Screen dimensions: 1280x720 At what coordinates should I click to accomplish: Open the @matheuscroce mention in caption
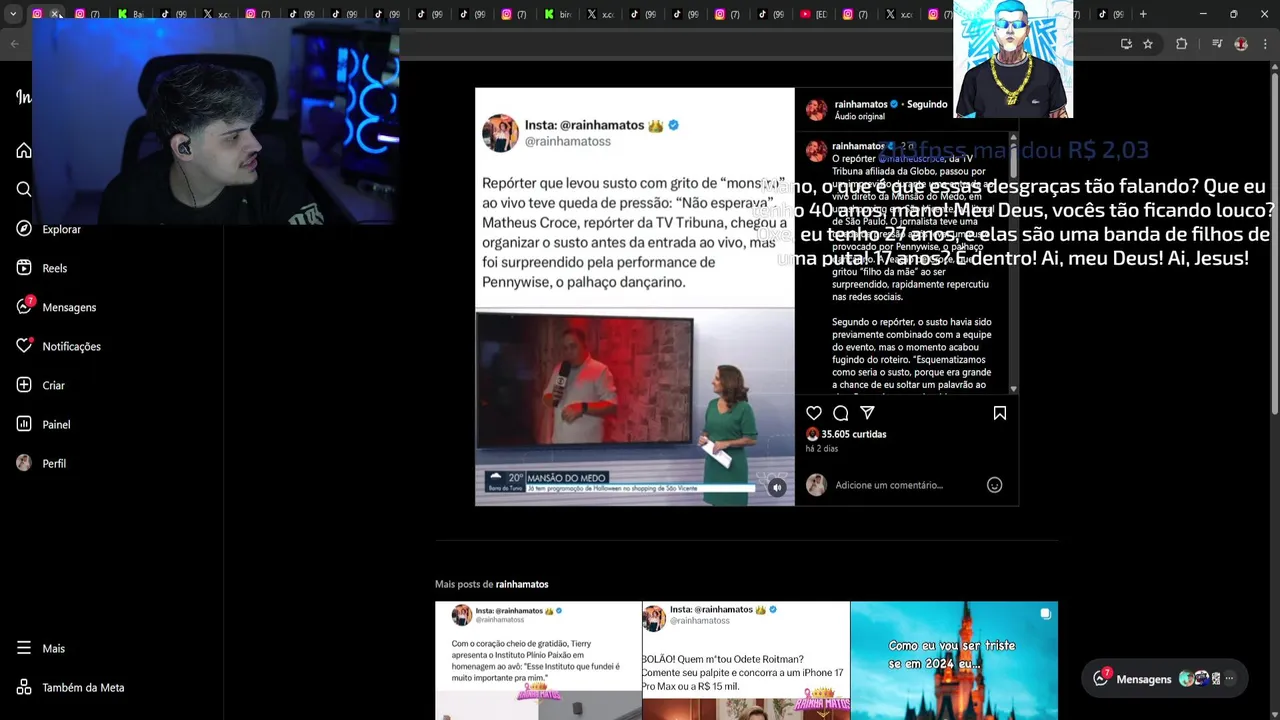coord(911,159)
